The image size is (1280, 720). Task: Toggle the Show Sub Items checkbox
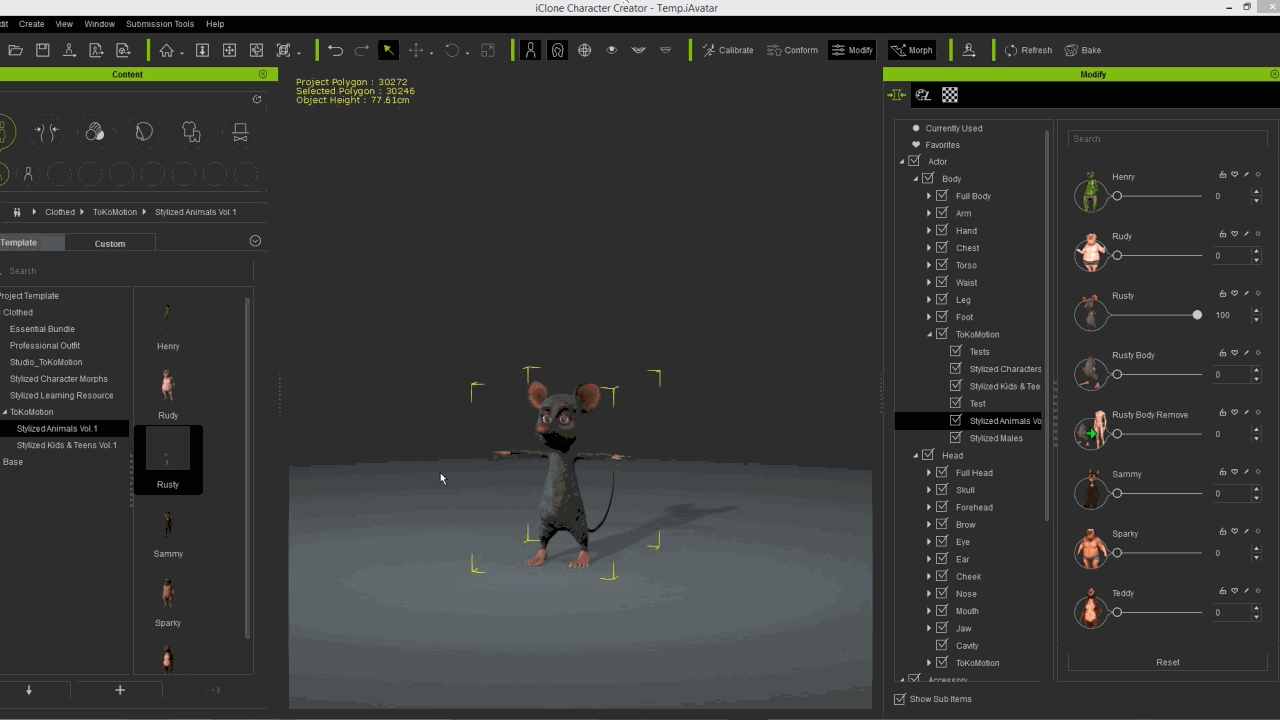(x=900, y=699)
